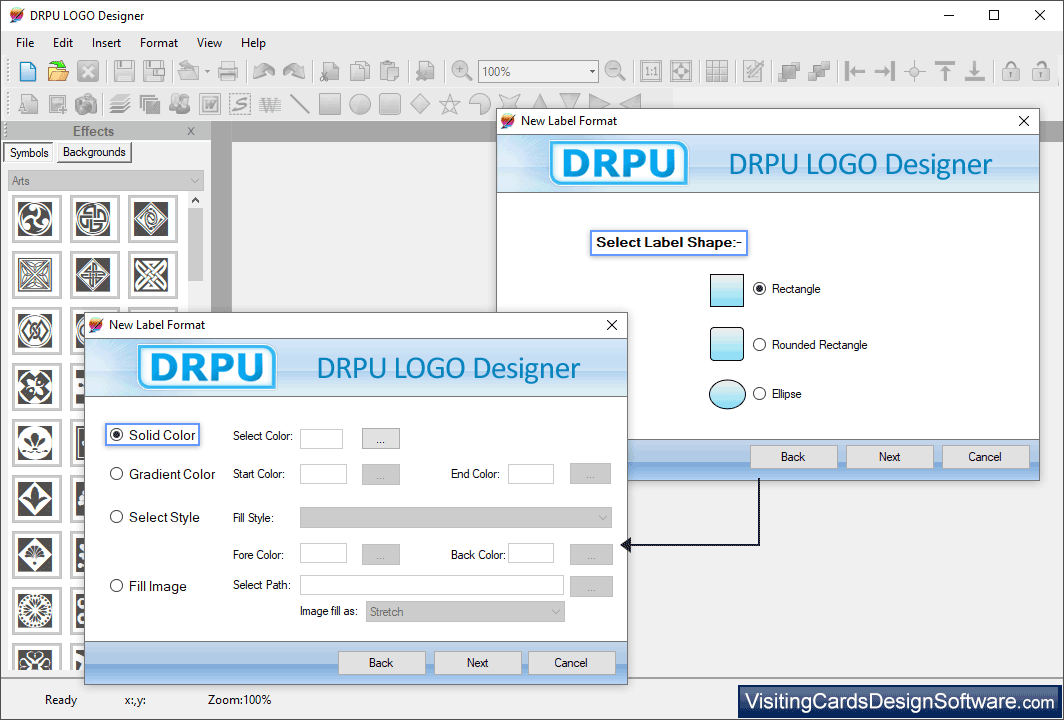This screenshot has width=1064, height=720.
Task: Switch to the Backgrounds tab
Action: 94,152
